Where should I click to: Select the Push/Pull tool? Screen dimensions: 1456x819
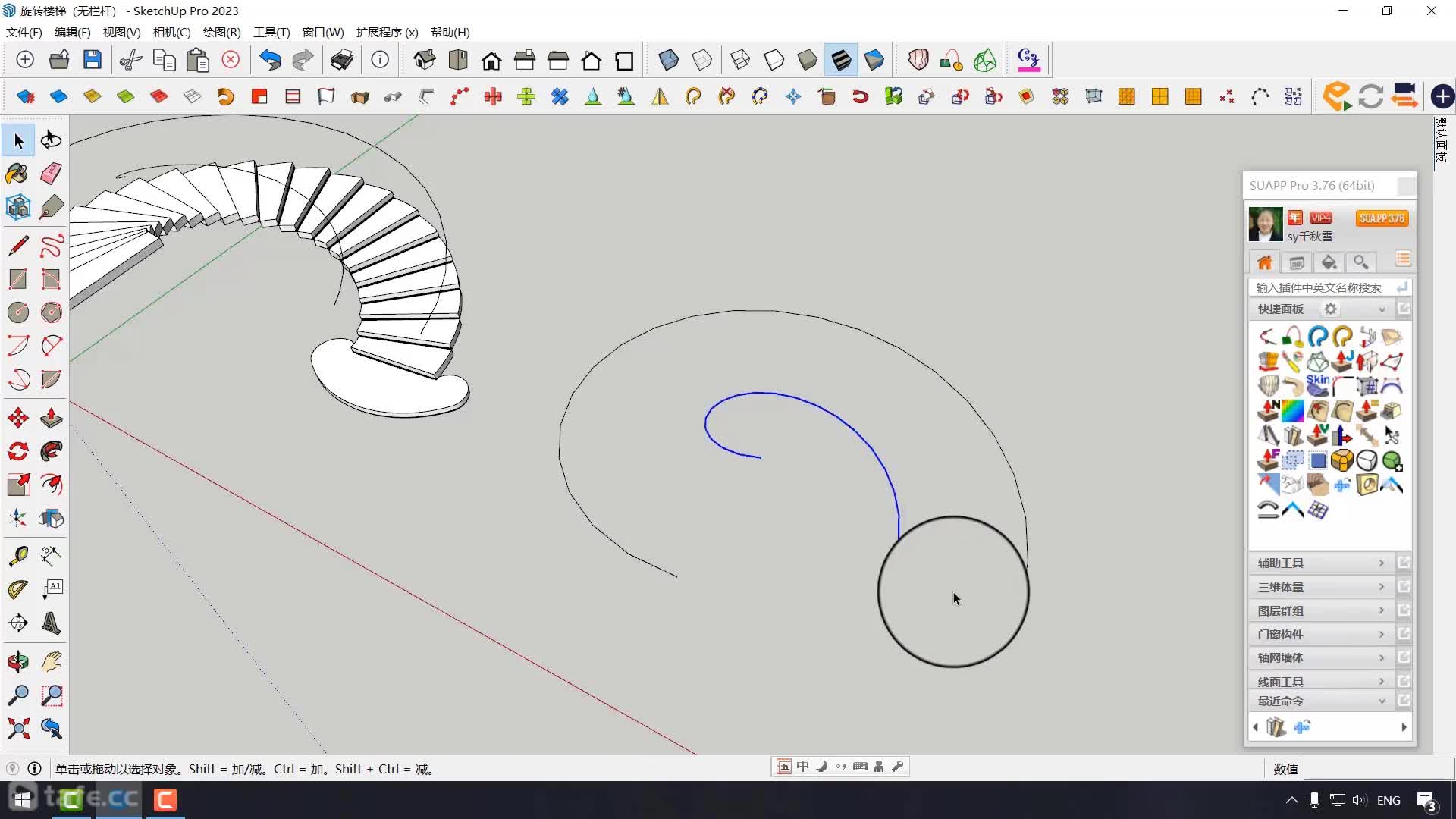tap(52, 418)
